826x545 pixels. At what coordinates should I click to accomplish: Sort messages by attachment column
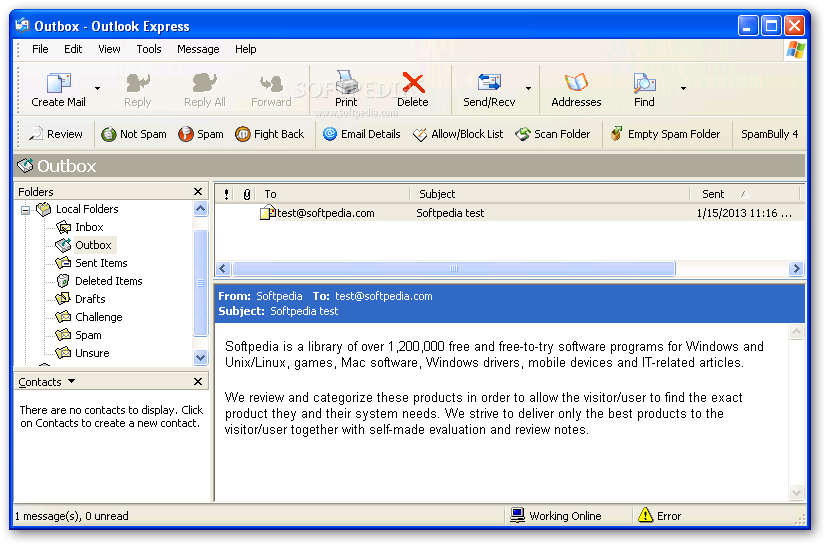[246, 194]
